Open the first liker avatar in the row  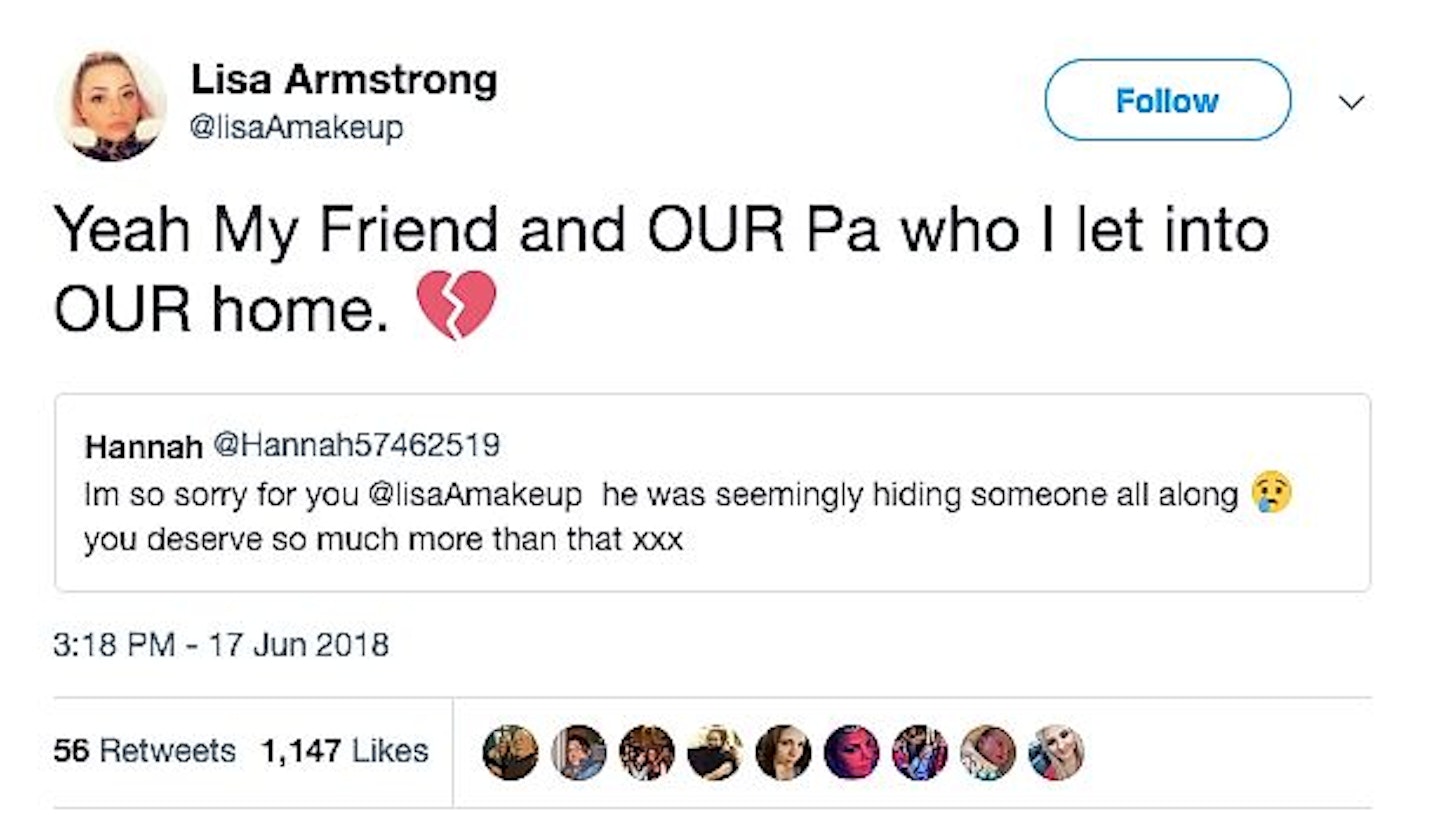[x=510, y=752]
